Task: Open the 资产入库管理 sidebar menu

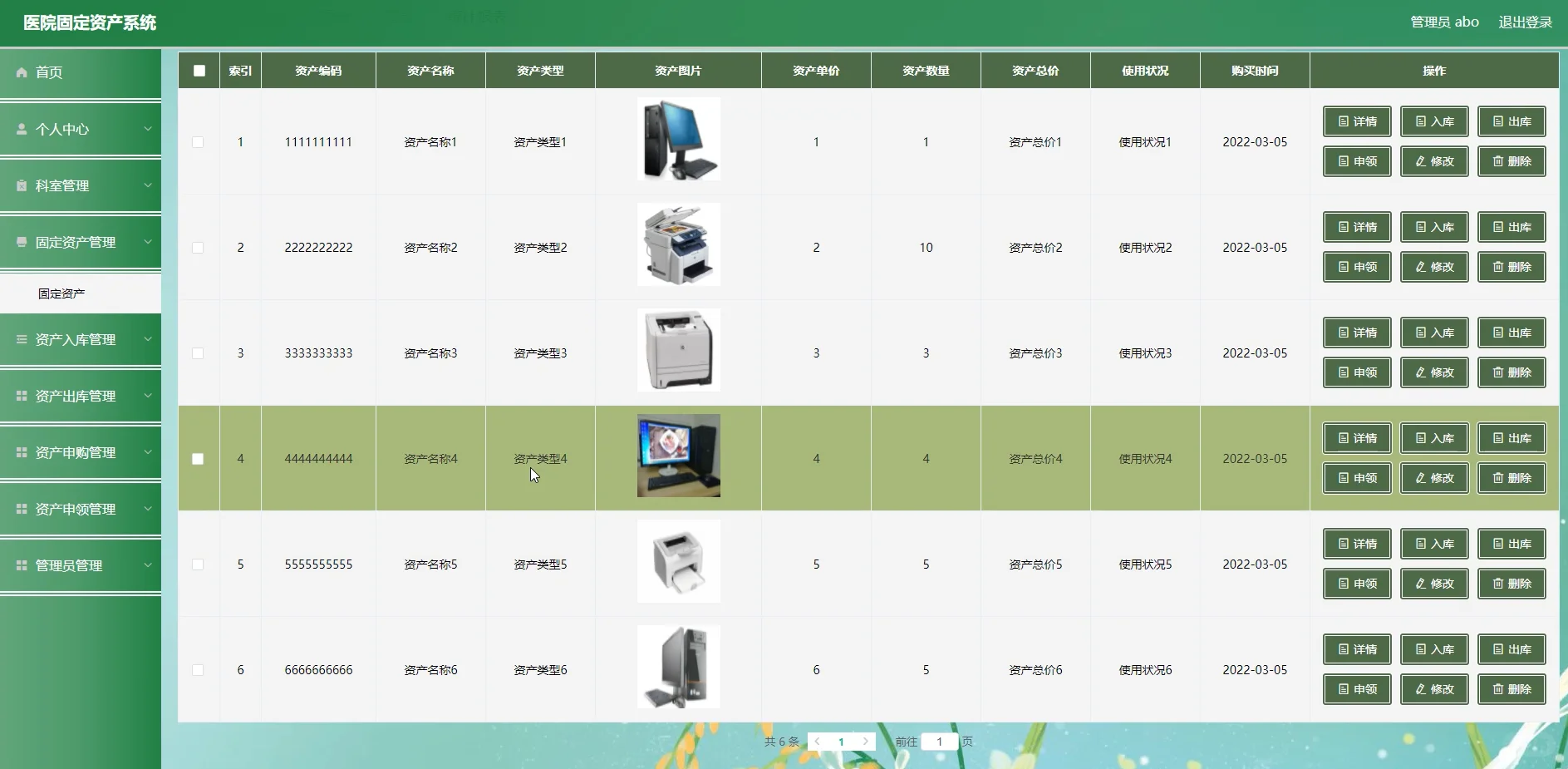Action: click(x=81, y=339)
